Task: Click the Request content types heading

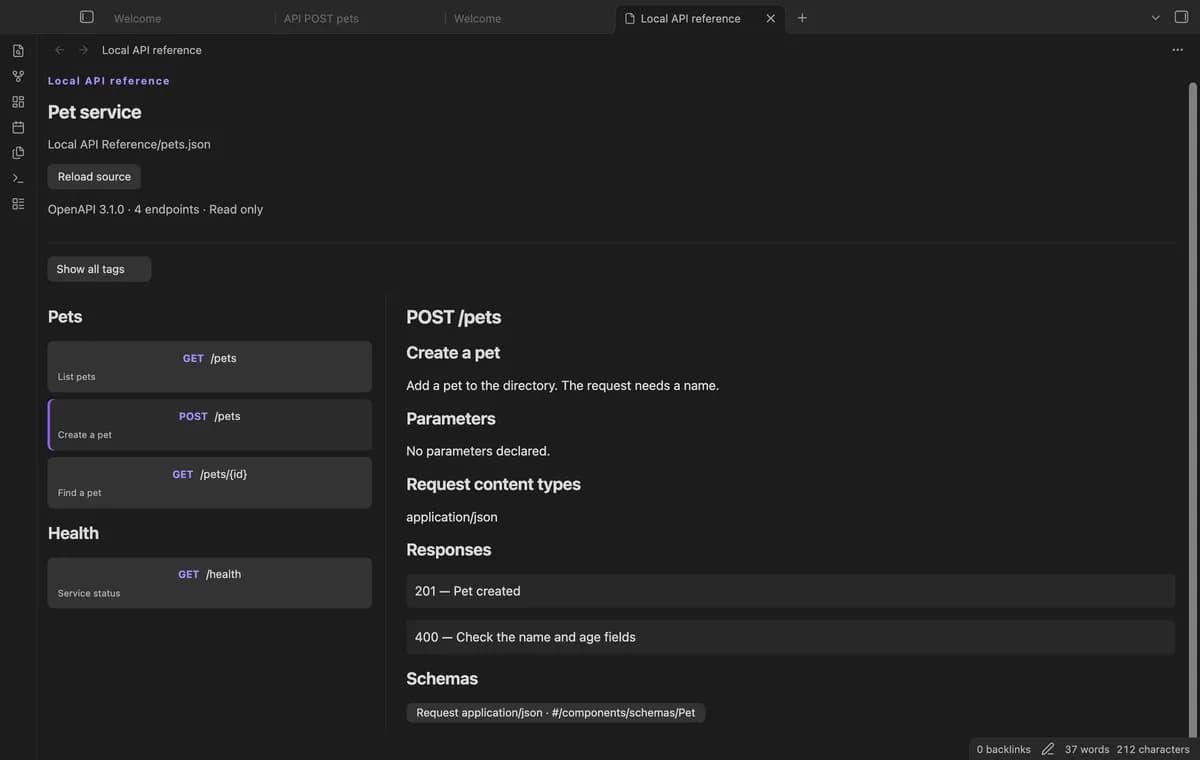Action: point(493,484)
